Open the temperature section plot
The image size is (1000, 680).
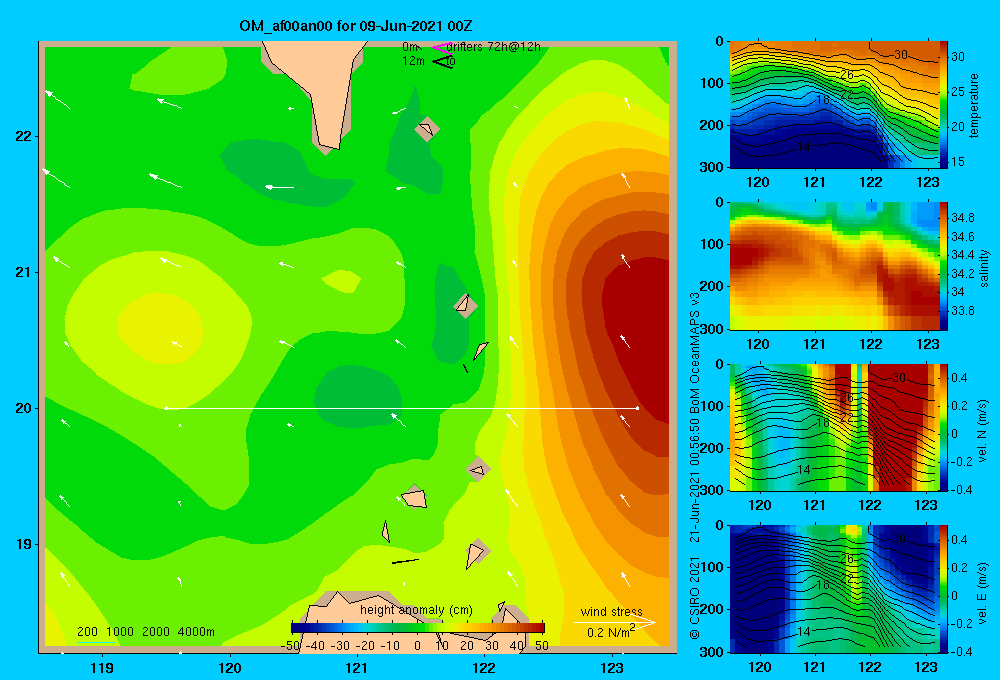click(835, 105)
